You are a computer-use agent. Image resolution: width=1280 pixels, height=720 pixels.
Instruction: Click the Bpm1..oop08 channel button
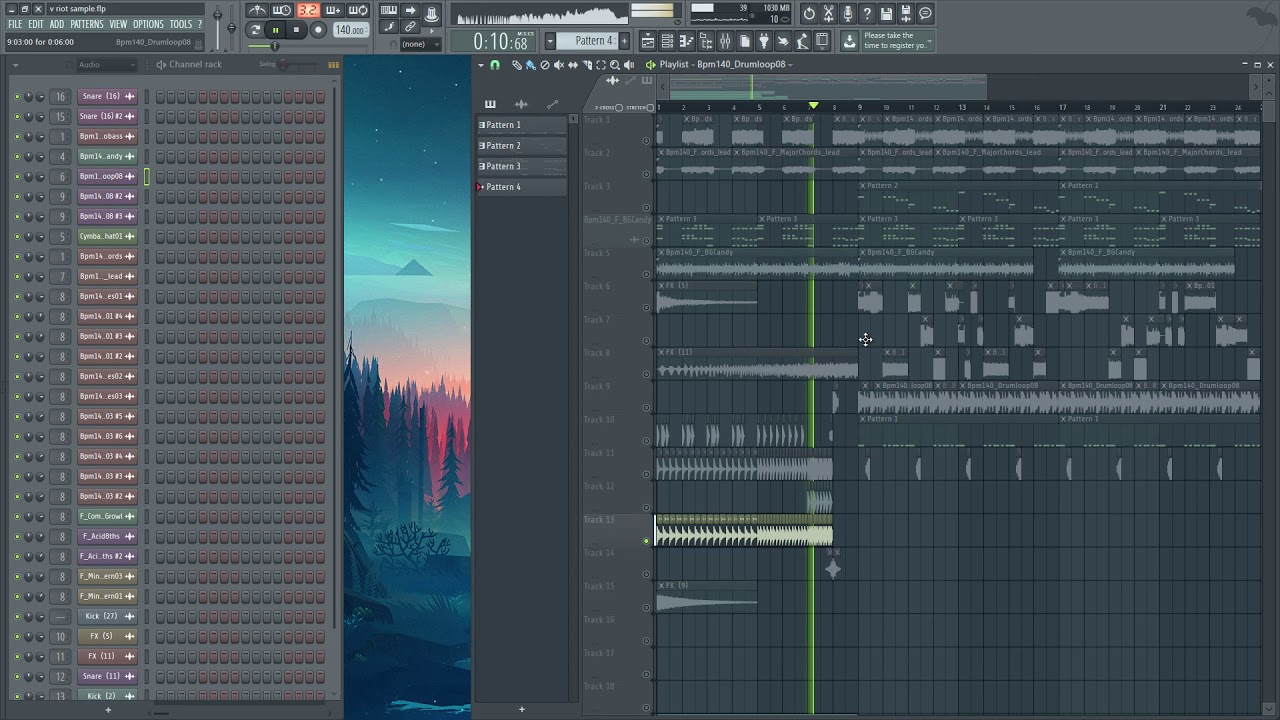107,176
